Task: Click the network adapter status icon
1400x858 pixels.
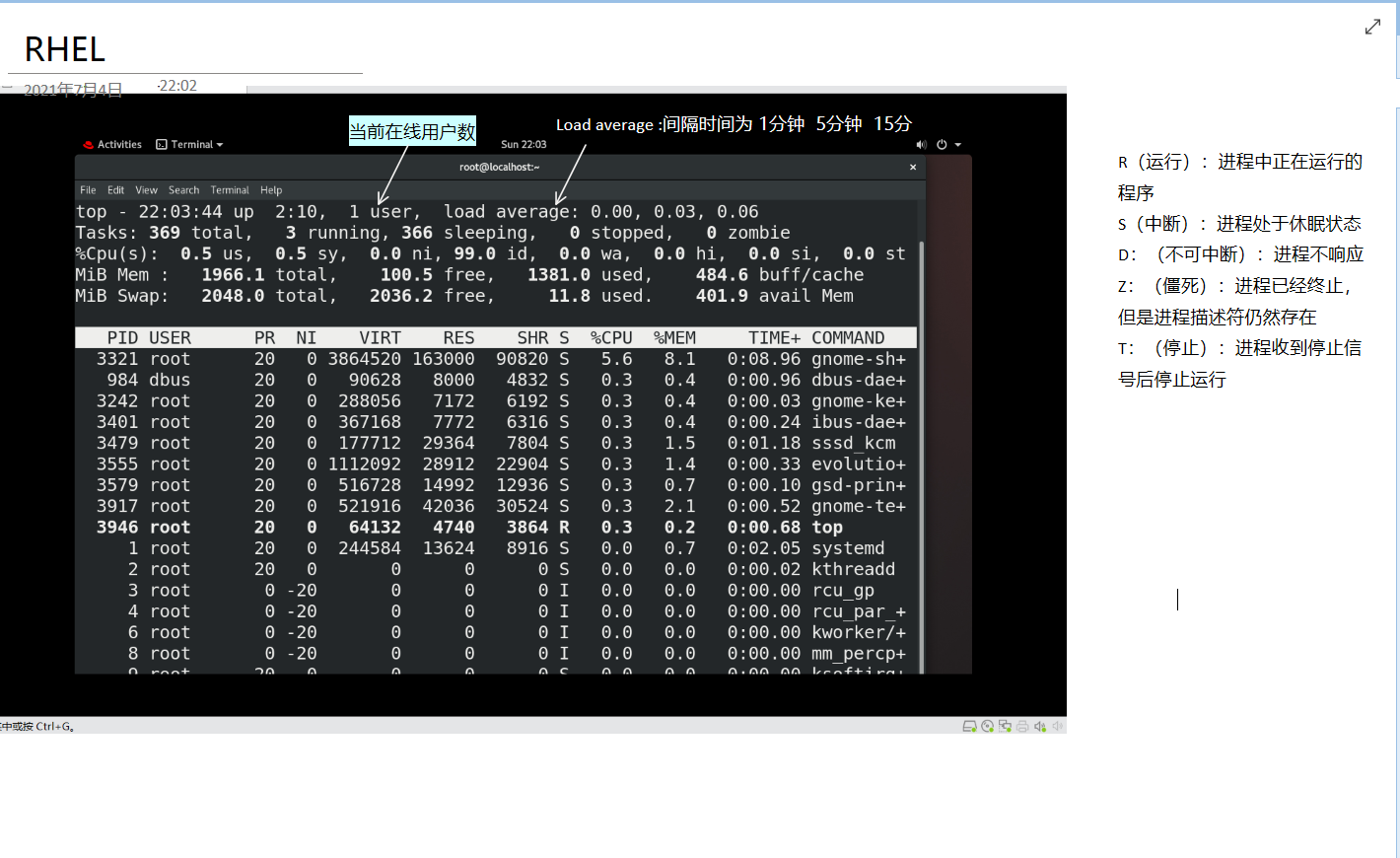Action: pyautogui.click(x=1005, y=727)
